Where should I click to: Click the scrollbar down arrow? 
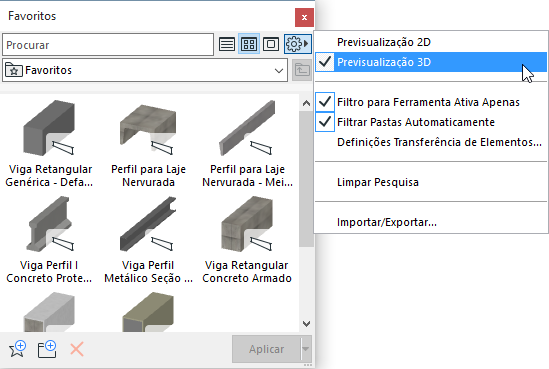[x=306, y=324]
